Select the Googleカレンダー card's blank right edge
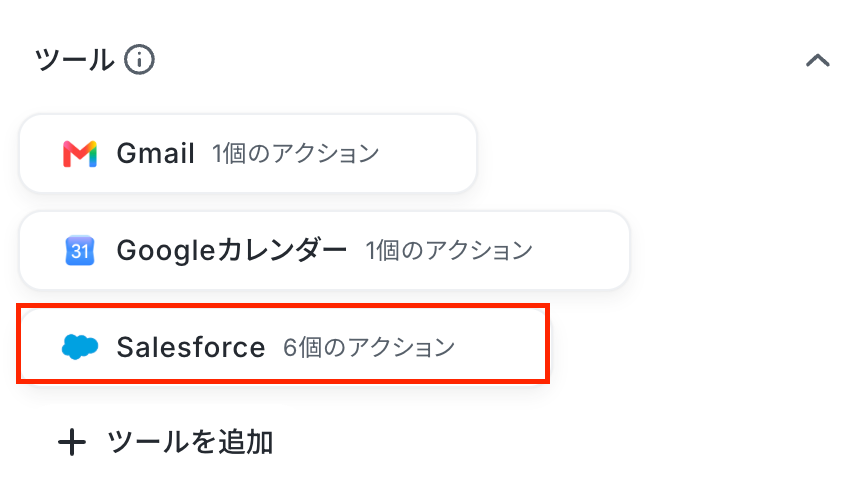The image size is (864, 488). tap(581, 251)
